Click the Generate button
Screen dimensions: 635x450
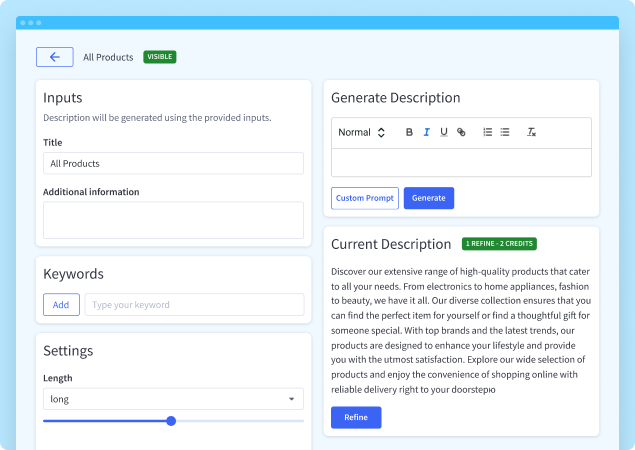428,198
